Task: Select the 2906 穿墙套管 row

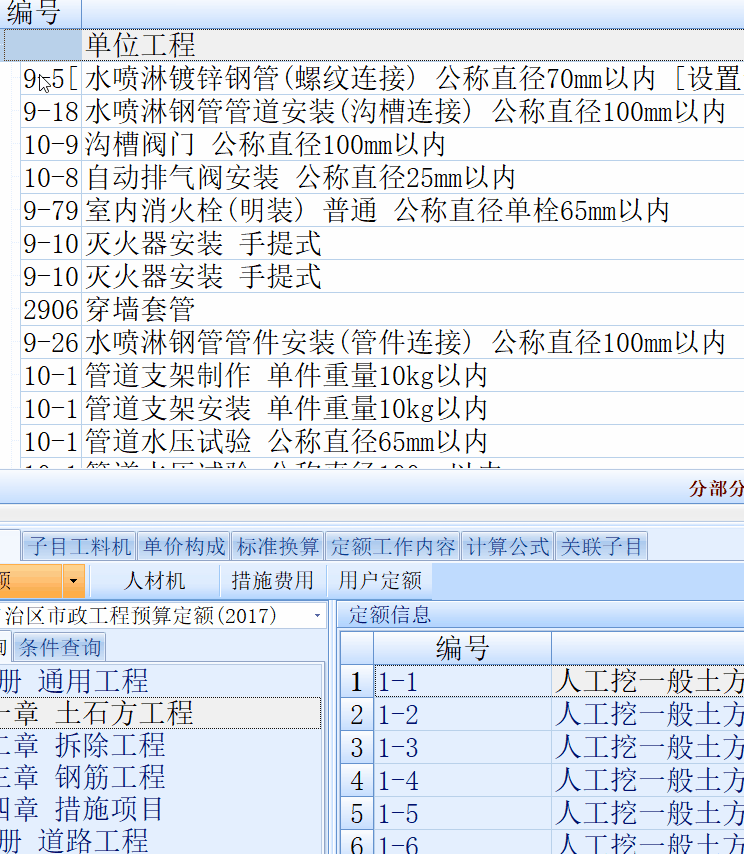Action: (382, 309)
